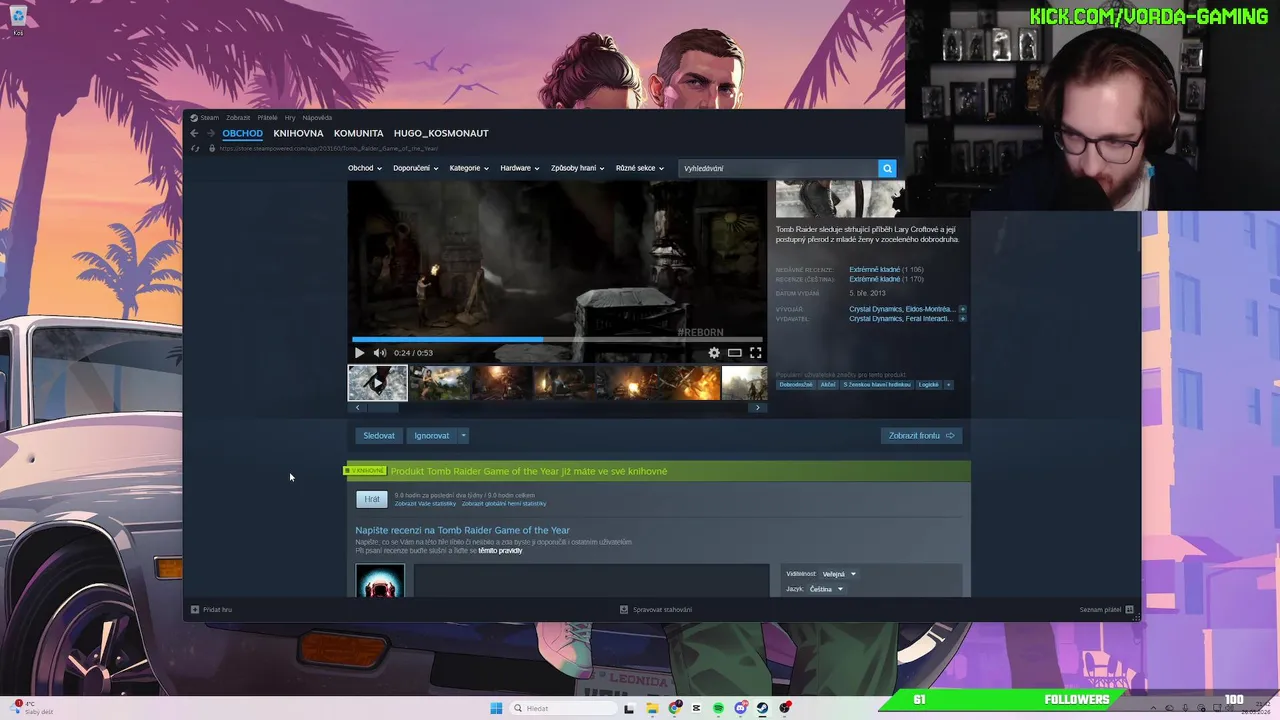Viewport: 1280px width, 720px height.
Task: Go back using Steam navigation arrow
Action: click(x=195, y=133)
